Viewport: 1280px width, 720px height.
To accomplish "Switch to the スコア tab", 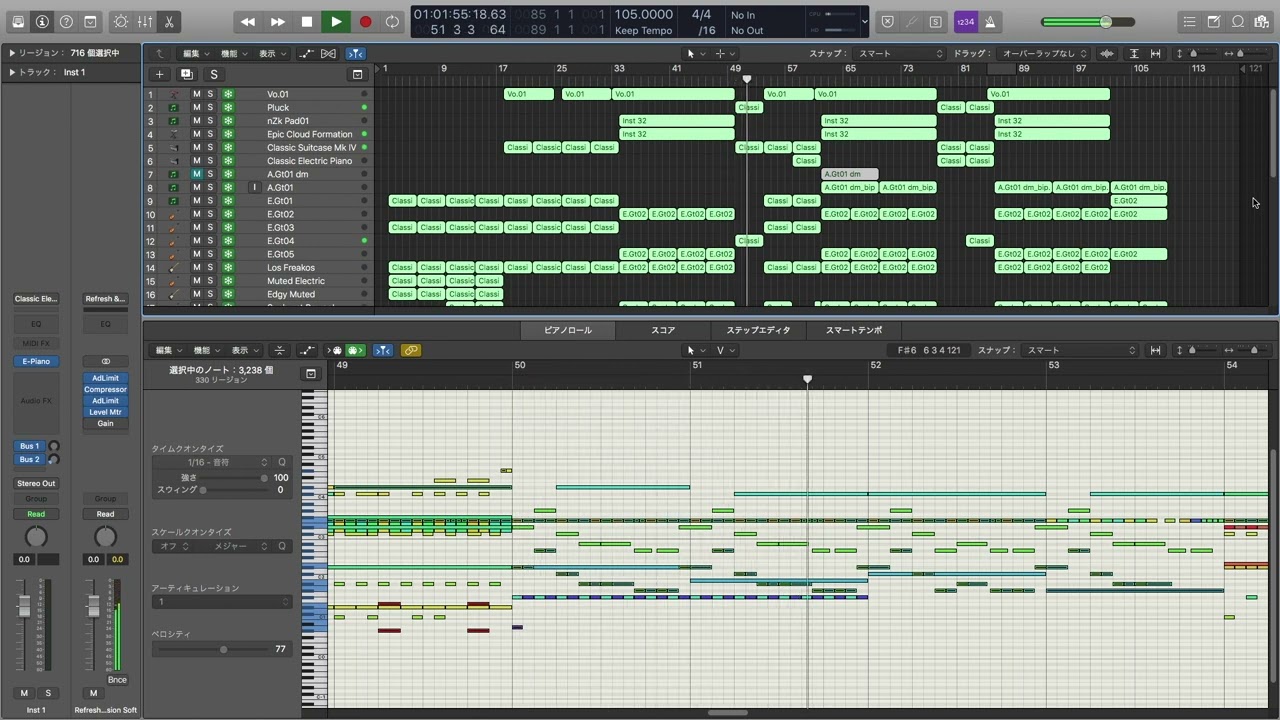I will [x=663, y=330].
